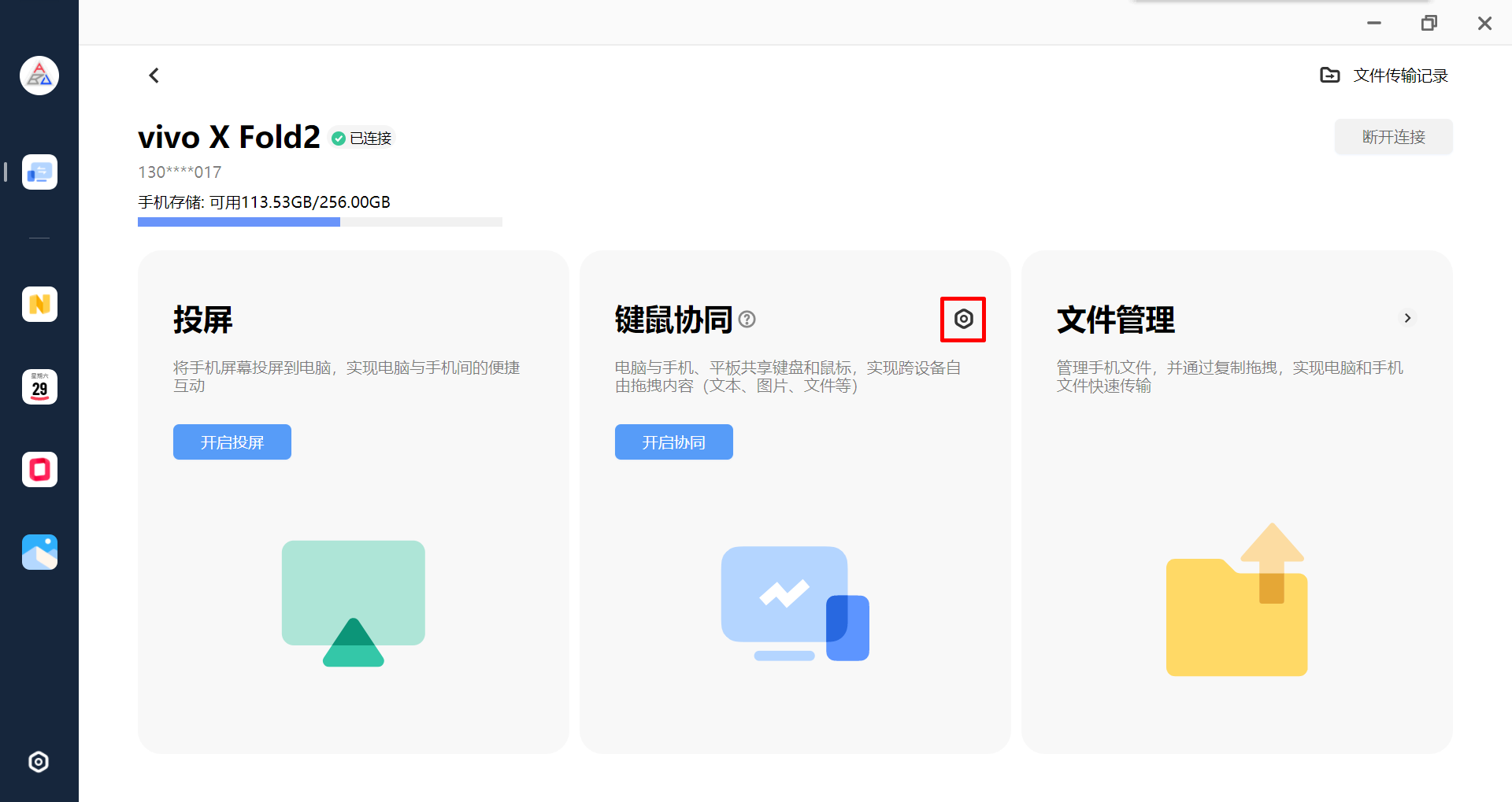Click the yellow folder upload illustration
Screen dimensions: 1512x802
coord(1236,600)
